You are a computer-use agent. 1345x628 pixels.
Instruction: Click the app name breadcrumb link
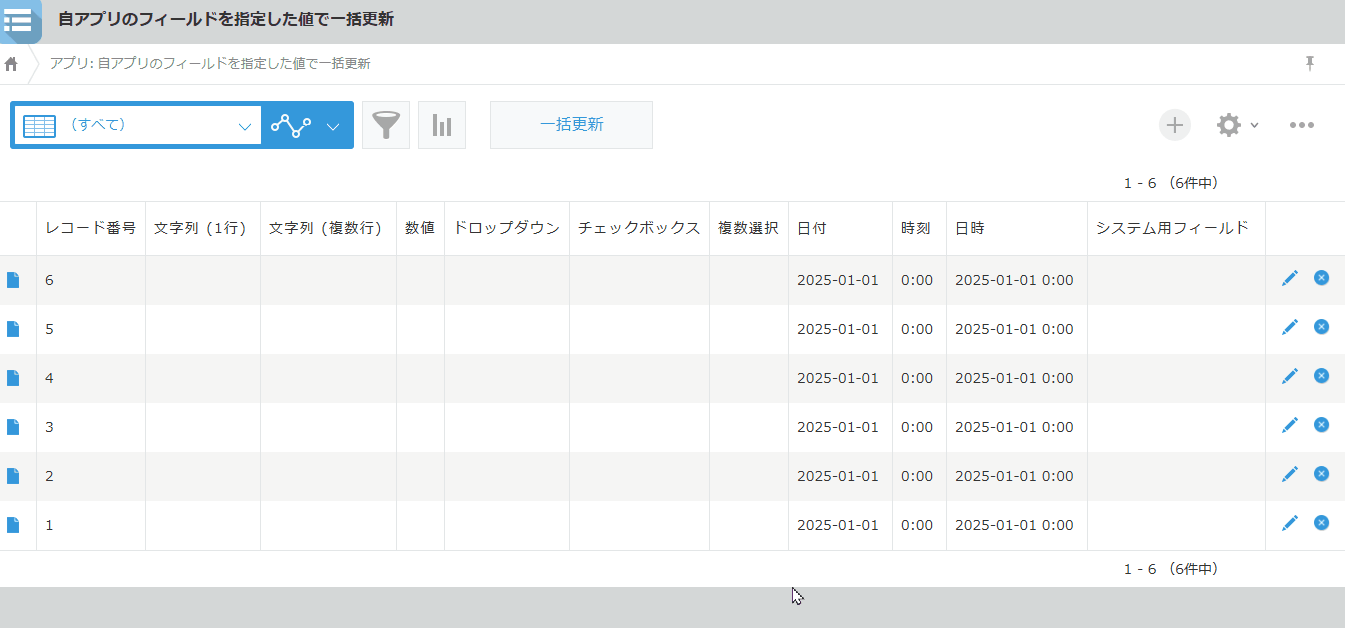coord(210,64)
